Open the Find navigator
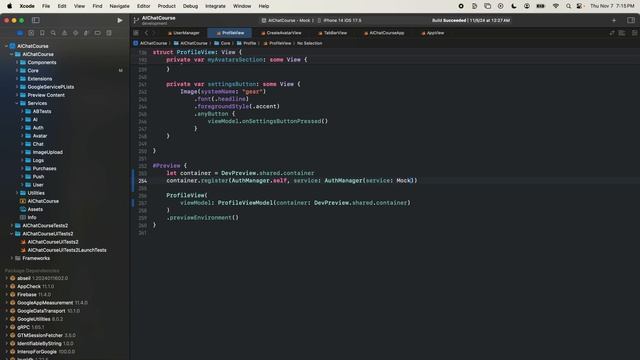640x360 pixels. pyautogui.click(x=53, y=33)
